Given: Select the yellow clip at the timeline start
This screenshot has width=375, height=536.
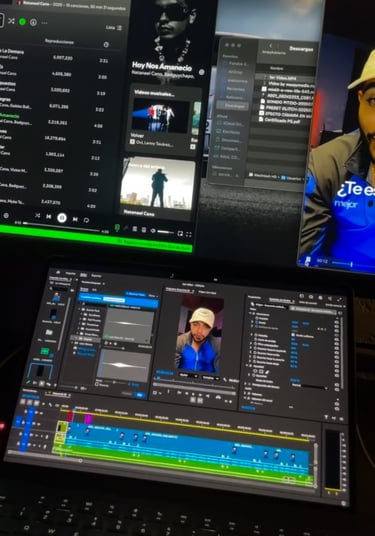Looking at the screenshot, I should click(x=62, y=427).
